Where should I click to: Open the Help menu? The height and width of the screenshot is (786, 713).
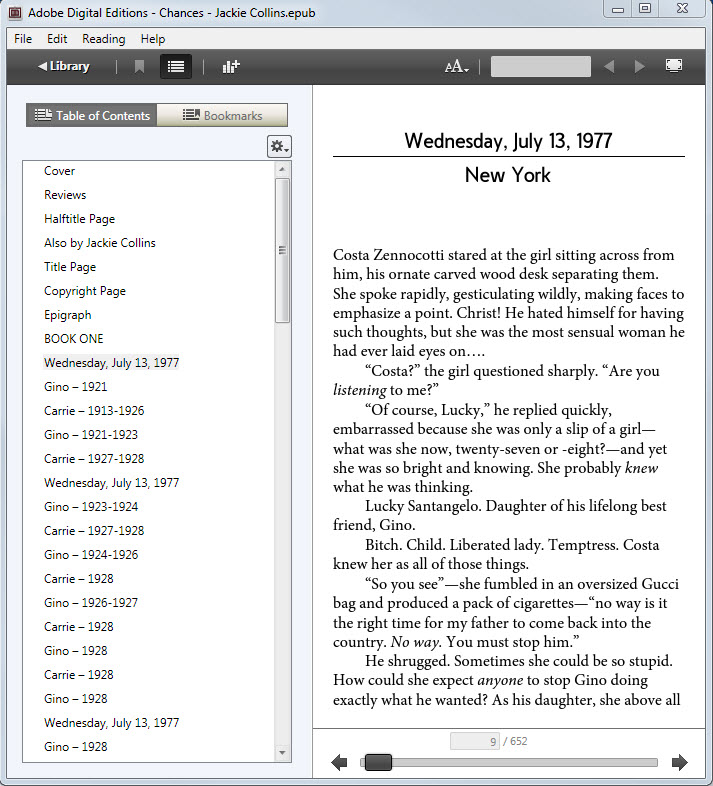(x=153, y=39)
